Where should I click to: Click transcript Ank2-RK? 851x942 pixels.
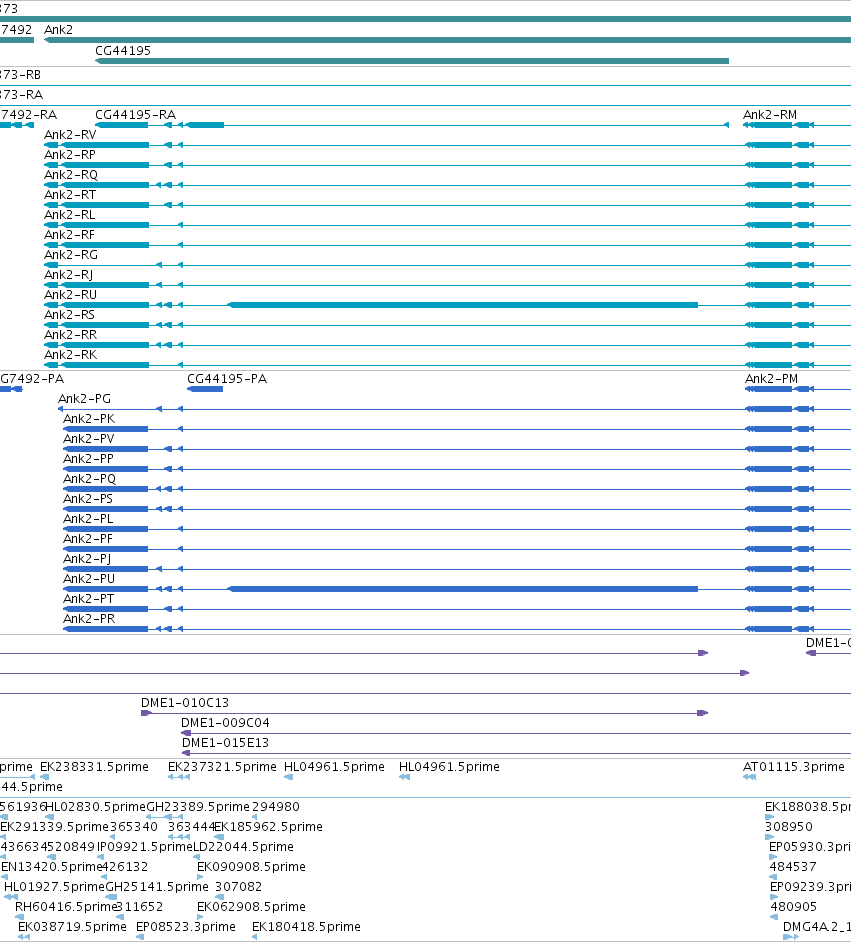click(71, 354)
